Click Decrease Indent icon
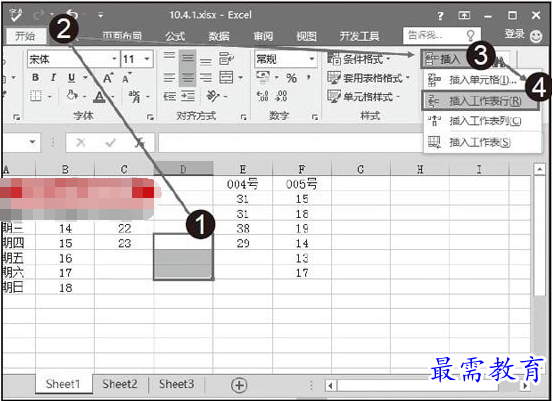Image resolution: width=552 pixels, height=401 pixels. (x=169, y=96)
